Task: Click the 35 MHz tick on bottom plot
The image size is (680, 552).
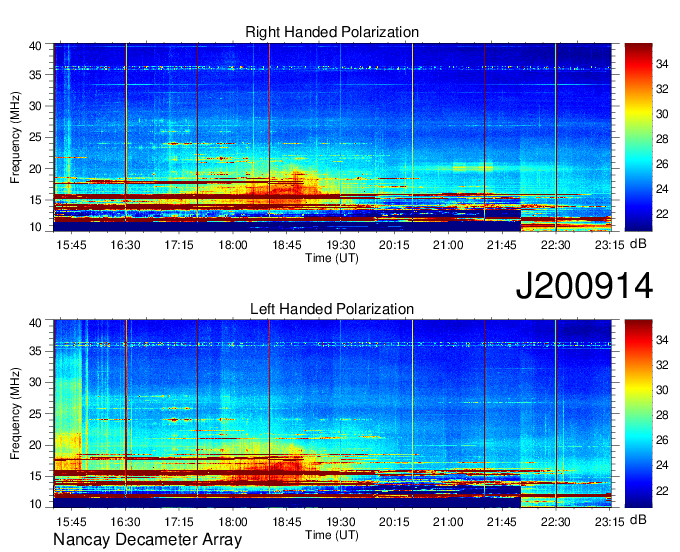Action: pyautogui.click(x=35, y=351)
